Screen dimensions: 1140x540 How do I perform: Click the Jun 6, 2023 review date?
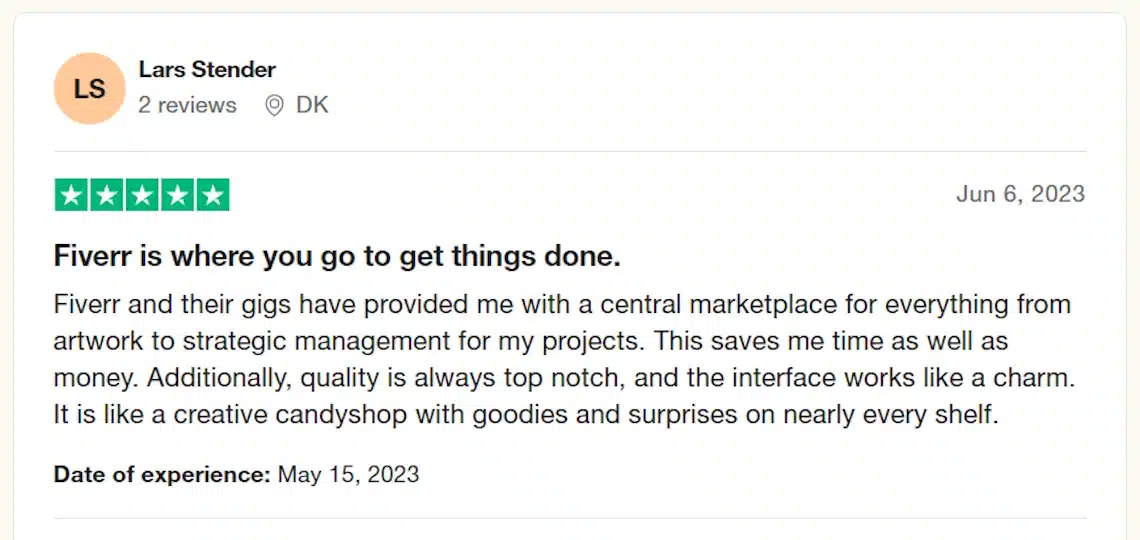pos(1021,194)
